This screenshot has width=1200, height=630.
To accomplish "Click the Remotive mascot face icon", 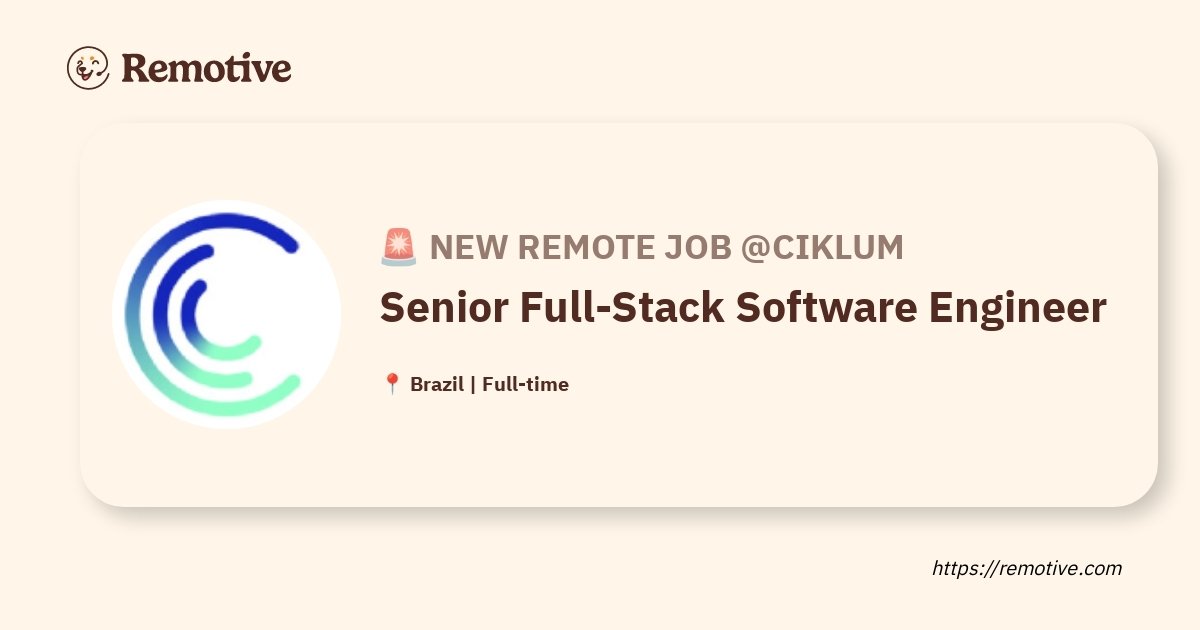I will click(x=88, y=68).
